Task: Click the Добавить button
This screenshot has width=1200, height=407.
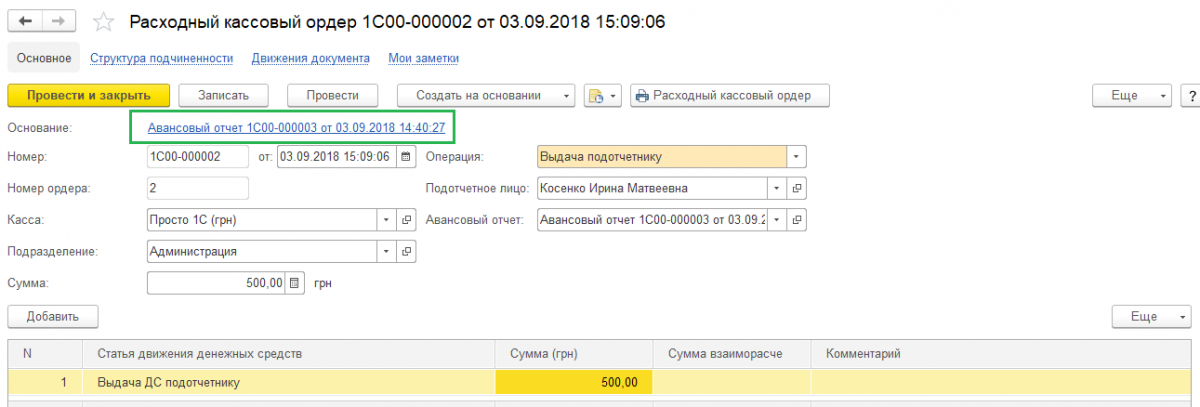Action: click(x=53, y=316)
